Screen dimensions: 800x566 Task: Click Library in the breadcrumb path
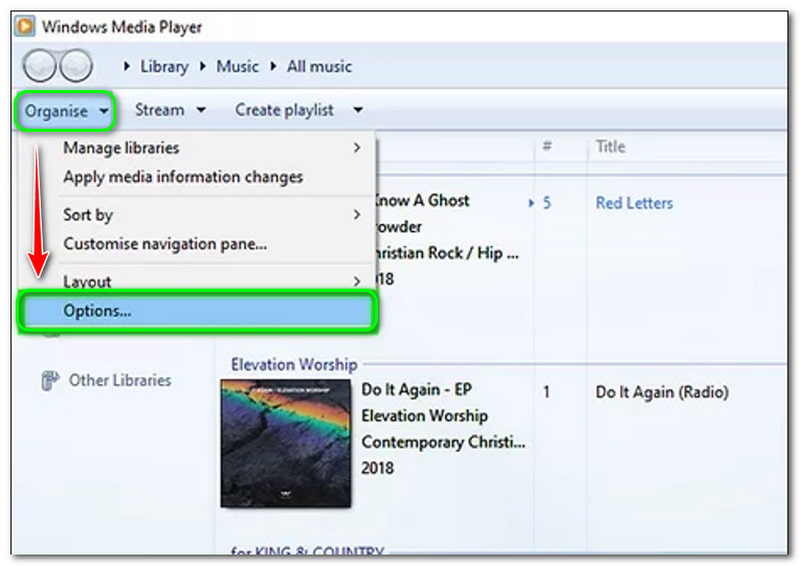[164, 66]
